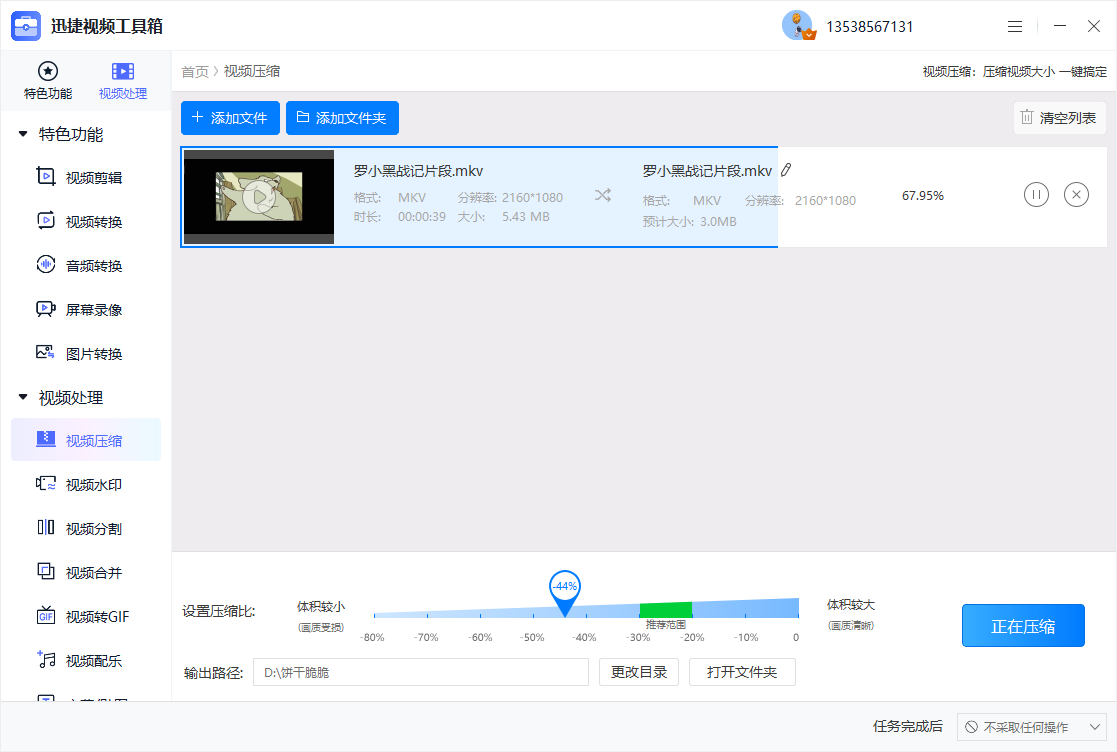Collapse the 视频处理 sidebar section

click(23, 397)
